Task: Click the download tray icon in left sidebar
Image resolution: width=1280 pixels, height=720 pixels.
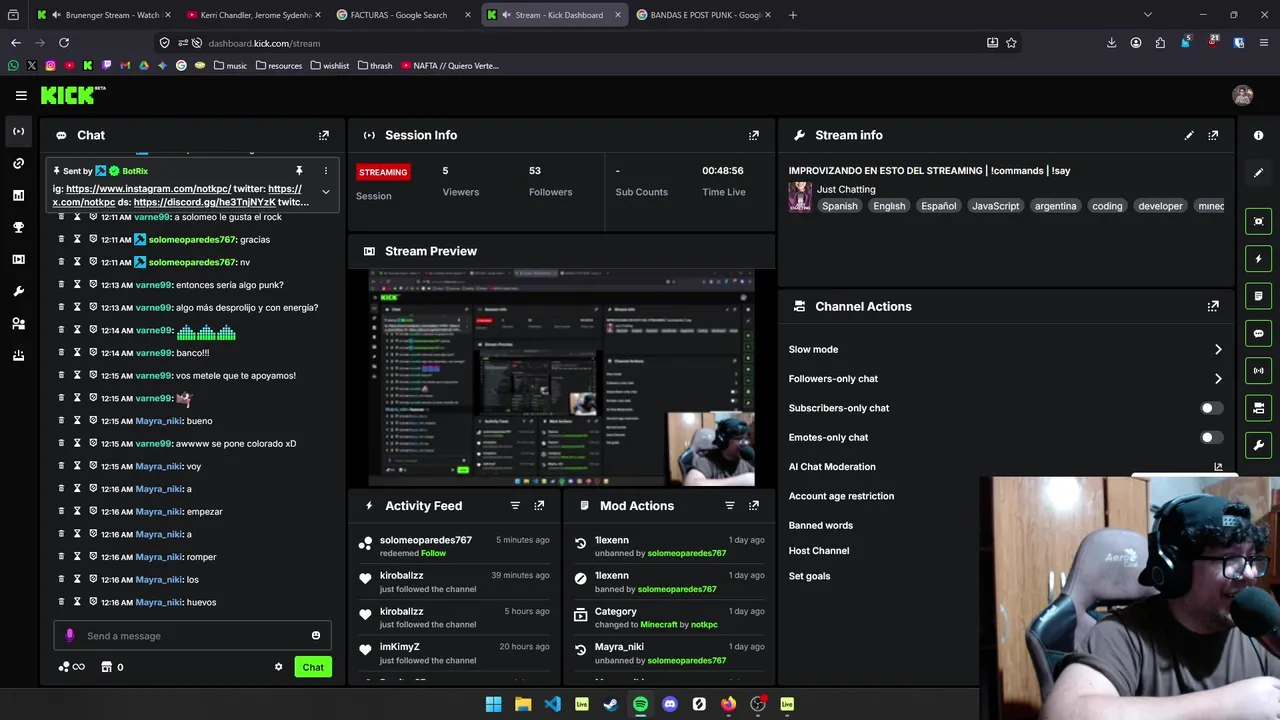Action: (18, 355)
